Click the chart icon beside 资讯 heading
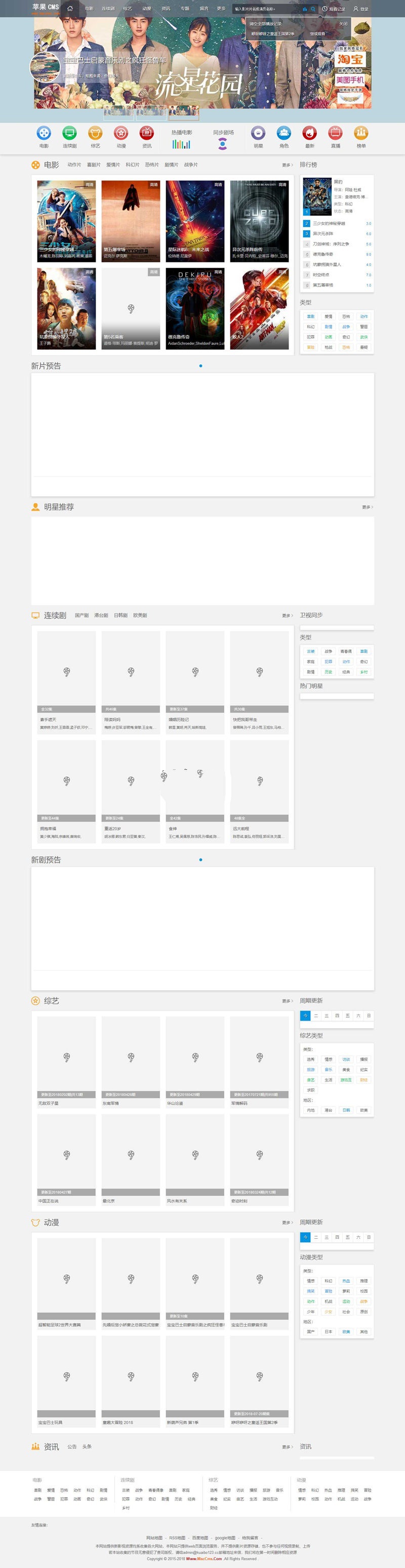405x1568 pixels. point(35,1446)
